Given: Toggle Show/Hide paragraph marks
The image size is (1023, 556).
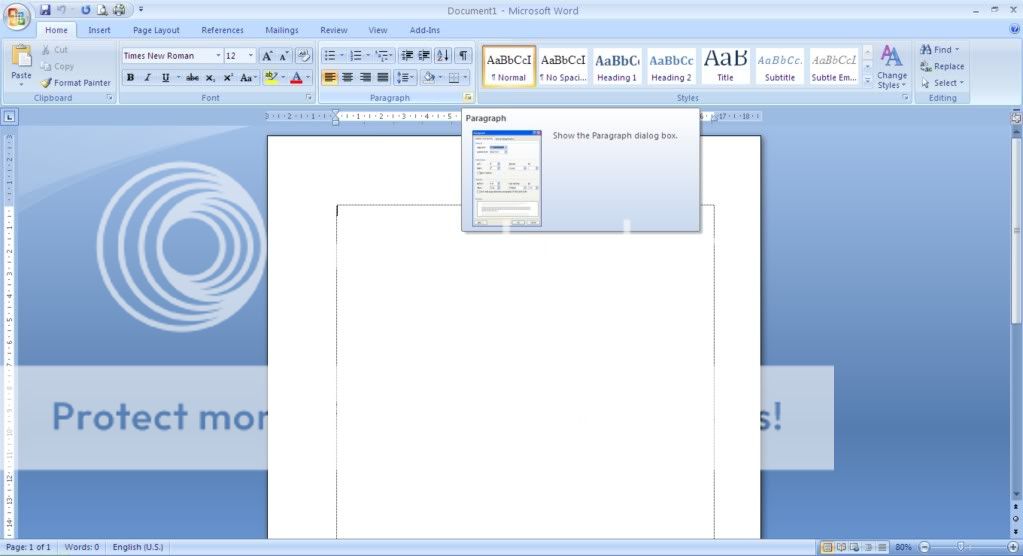Looking at the screenshot, I should (463, 56).
